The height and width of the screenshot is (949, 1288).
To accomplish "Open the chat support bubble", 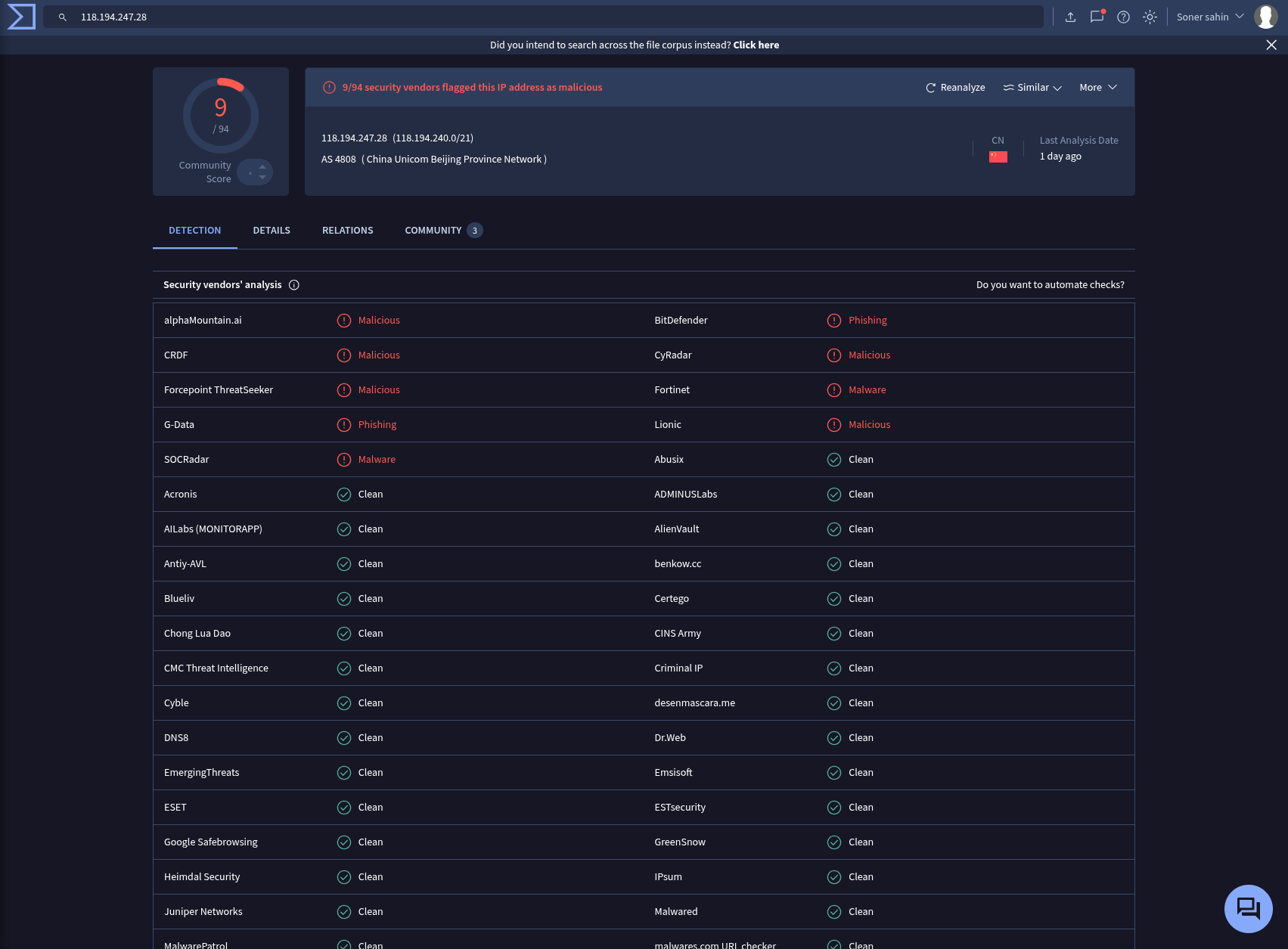I will pyautogui.click(x=1248, y=908).
